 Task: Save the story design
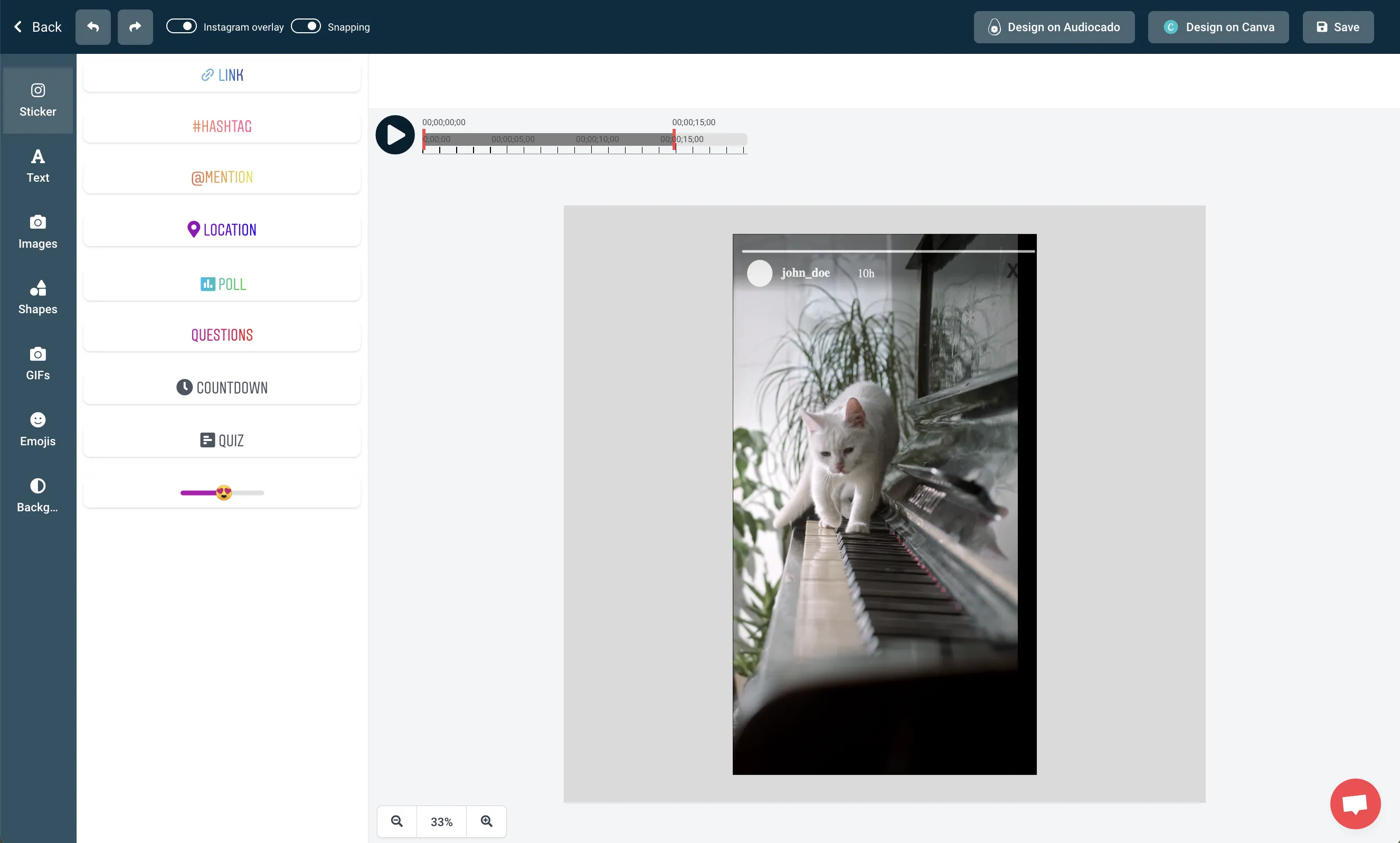pos(1338,27)
